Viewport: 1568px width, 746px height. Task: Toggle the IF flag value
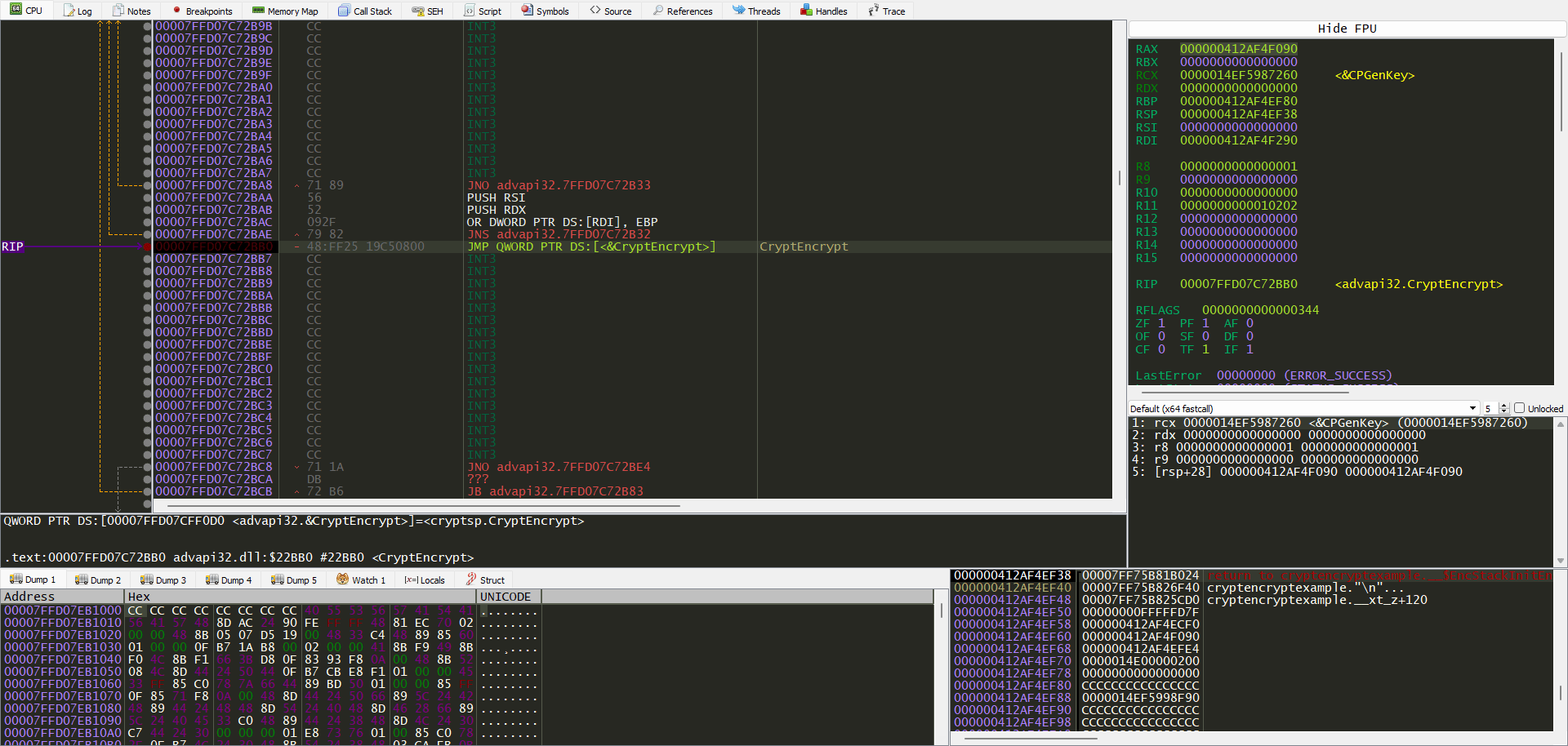(1249, 349)
